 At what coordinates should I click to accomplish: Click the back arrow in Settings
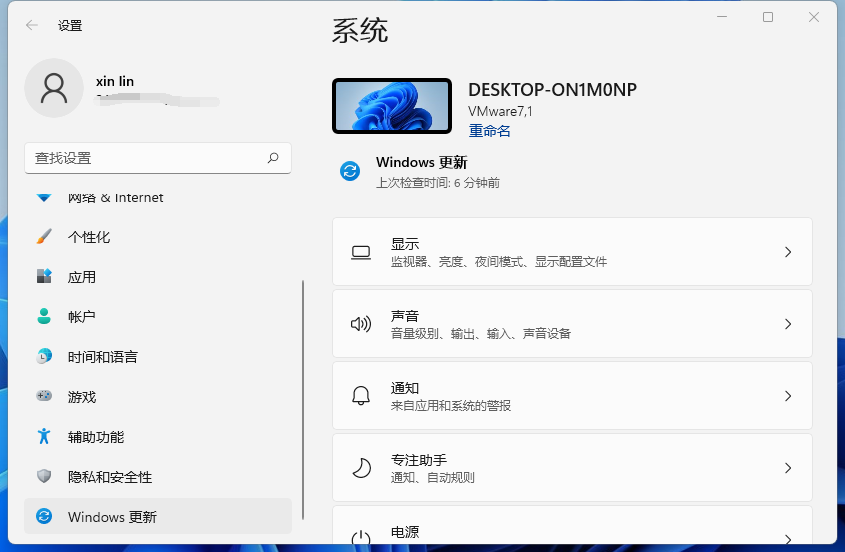coord(32,26)
